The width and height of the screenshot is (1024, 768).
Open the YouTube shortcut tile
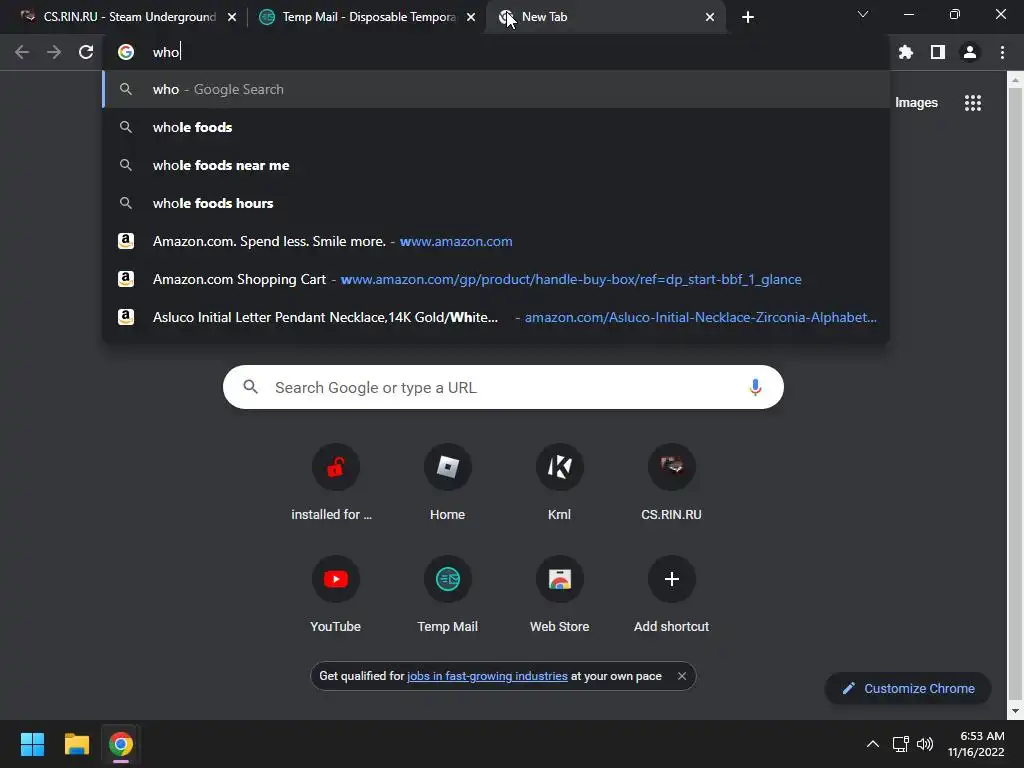[x=335, y=594]
